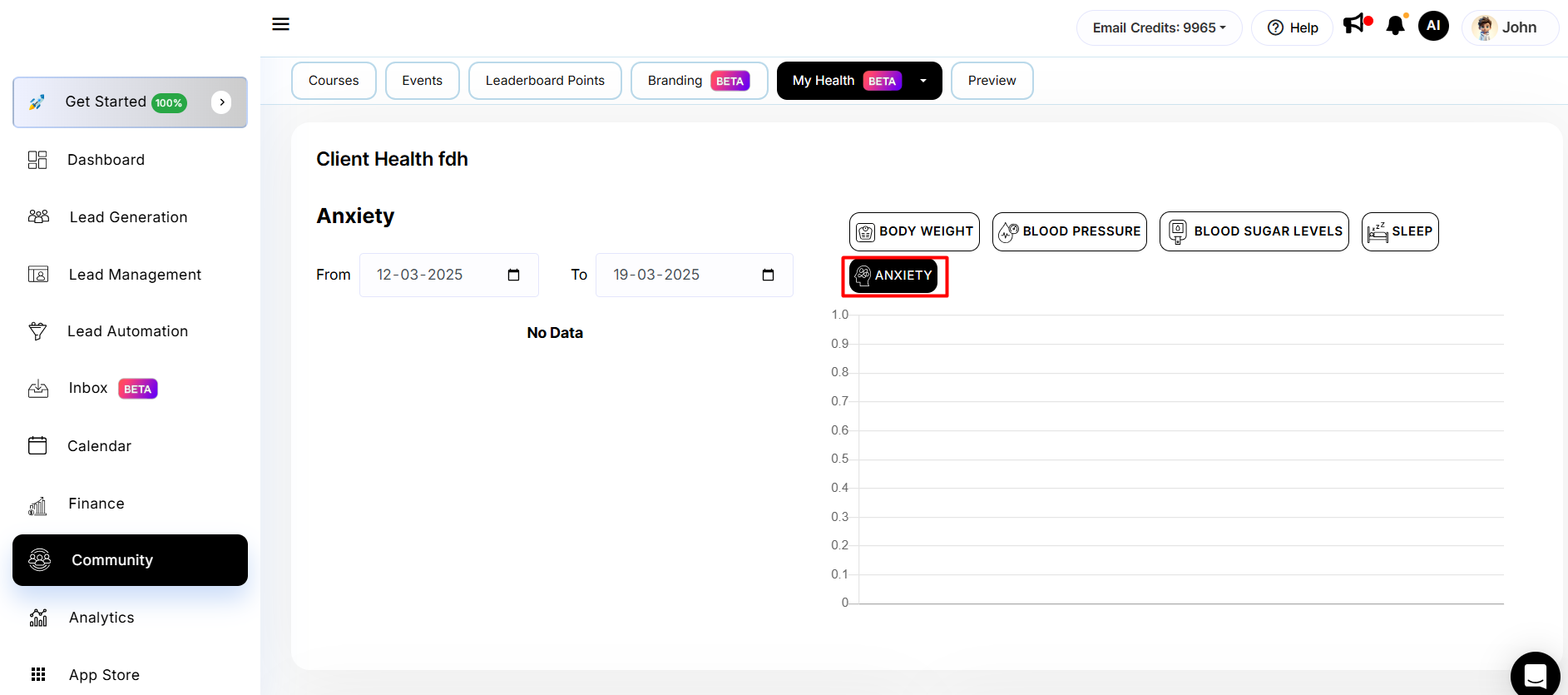Open the Preview tab

tap(992, 81)
